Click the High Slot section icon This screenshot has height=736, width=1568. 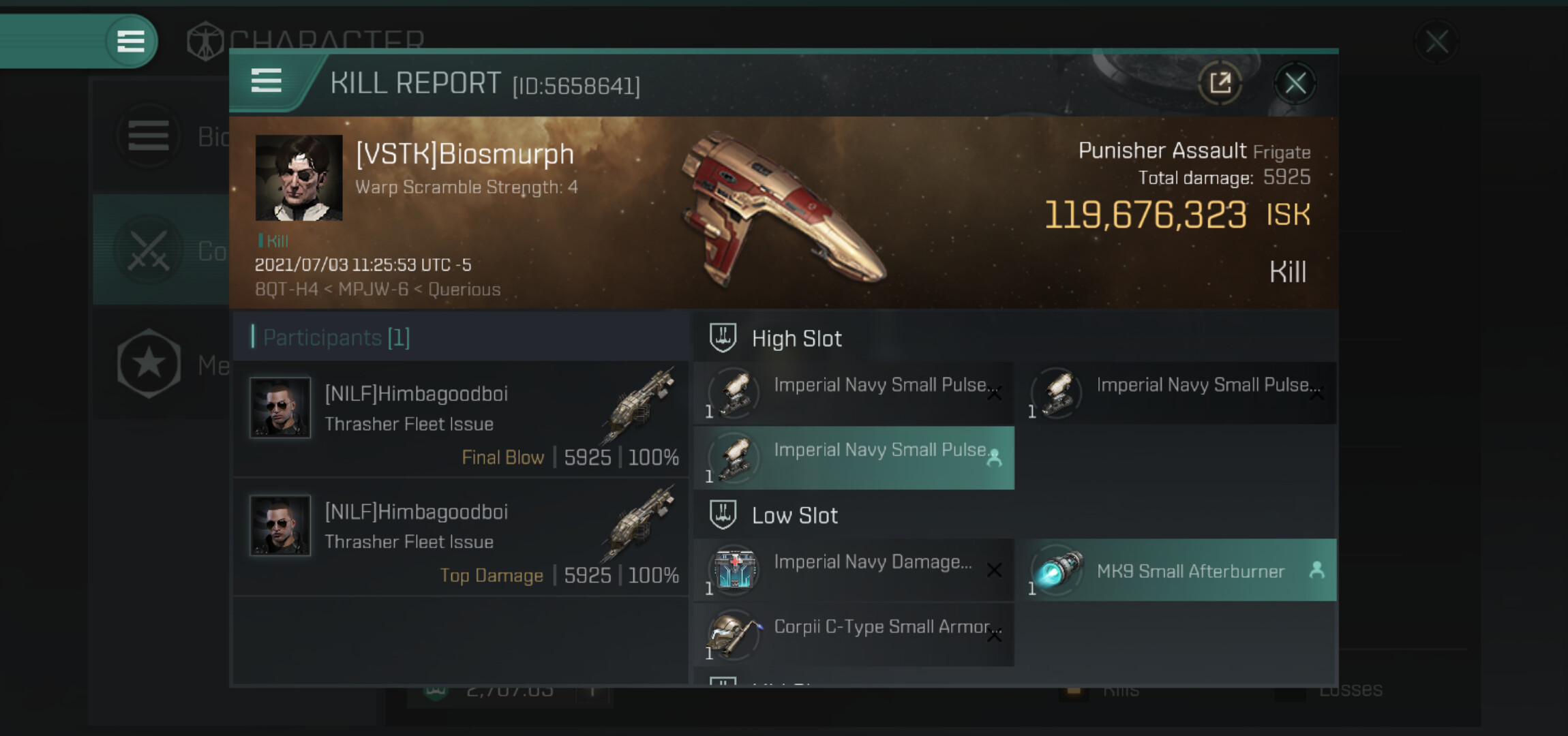pyautogui.click(x=723, y=337)
